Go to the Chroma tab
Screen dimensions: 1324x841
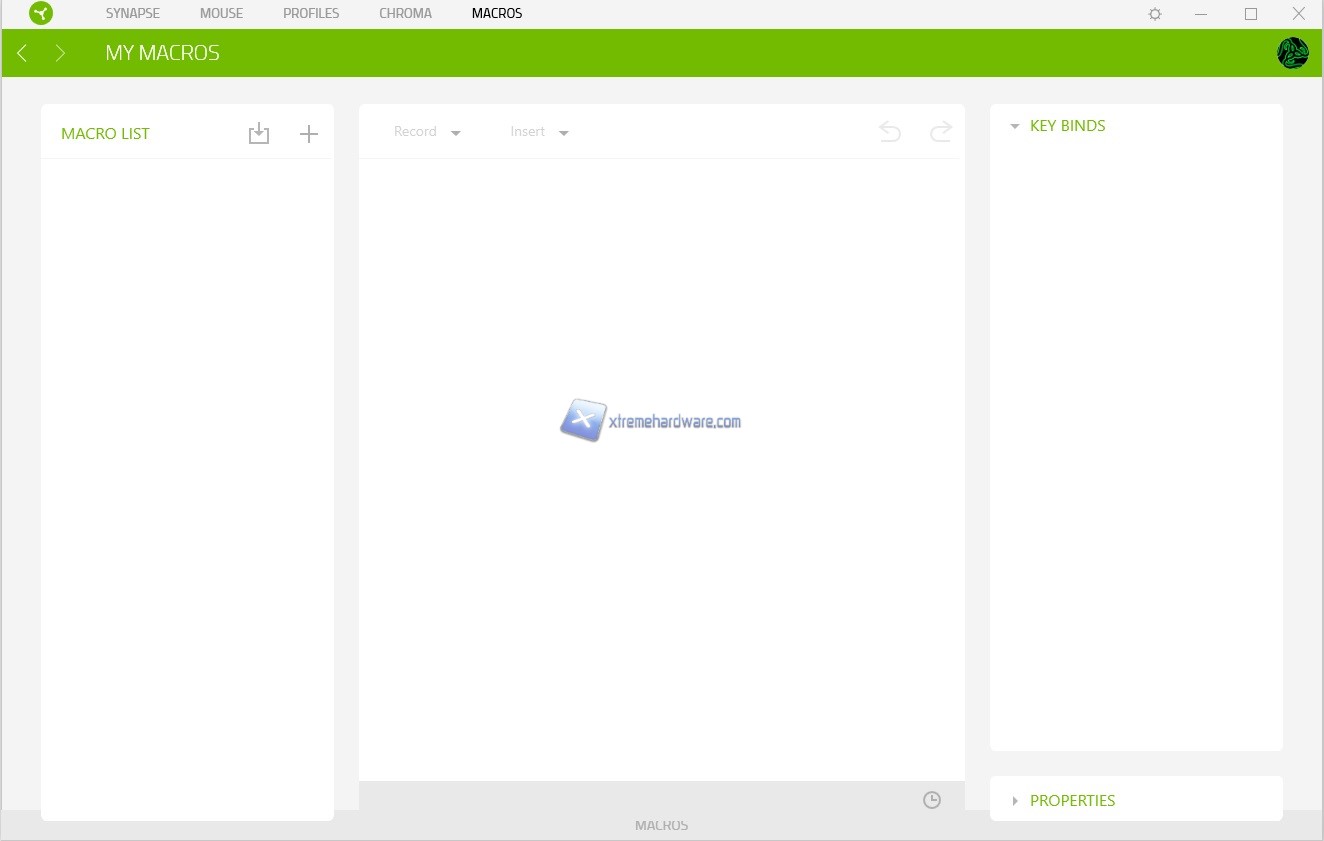(x=405, y=14)
